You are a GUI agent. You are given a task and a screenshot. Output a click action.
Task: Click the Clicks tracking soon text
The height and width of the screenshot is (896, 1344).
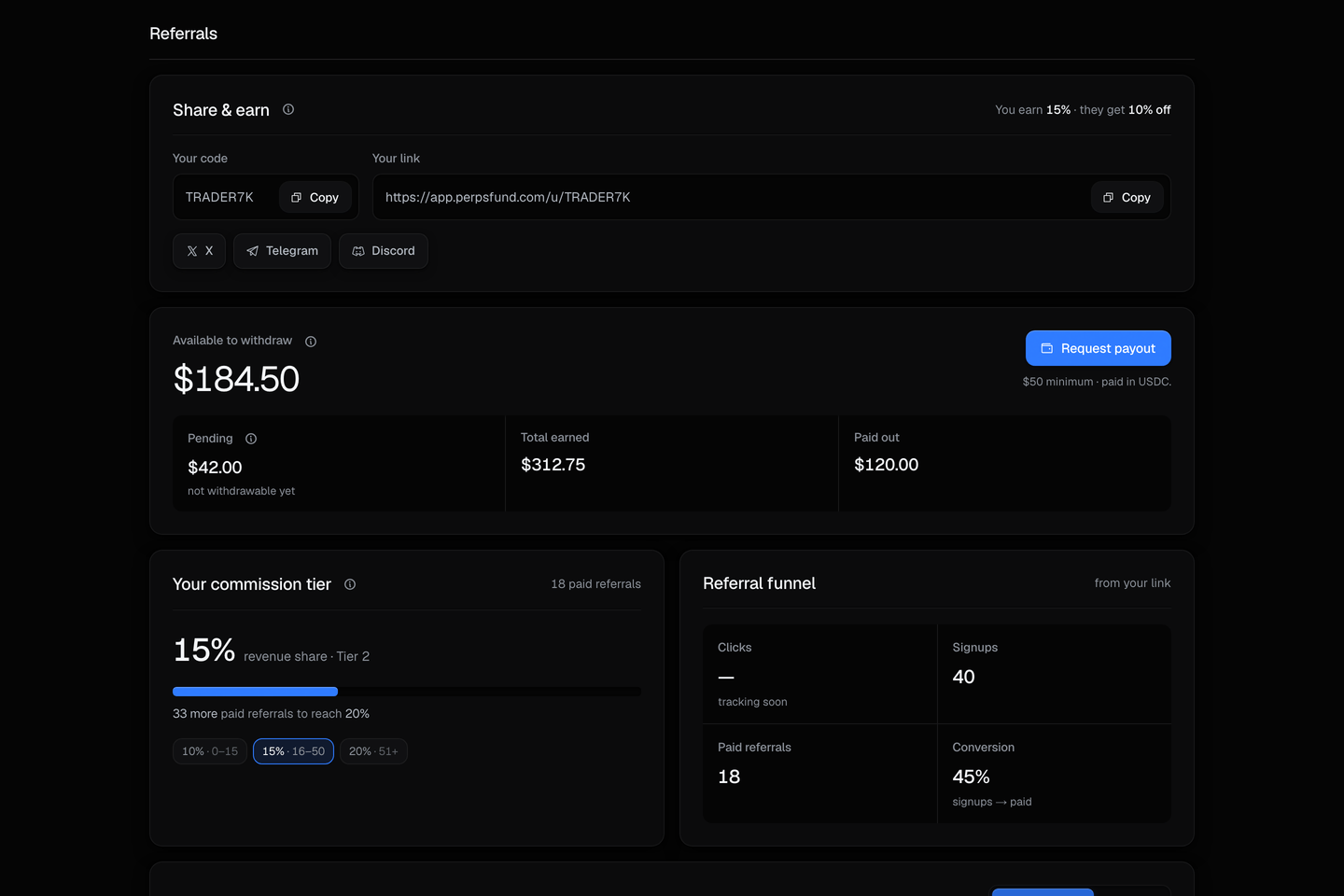click(x=752, y=702)
